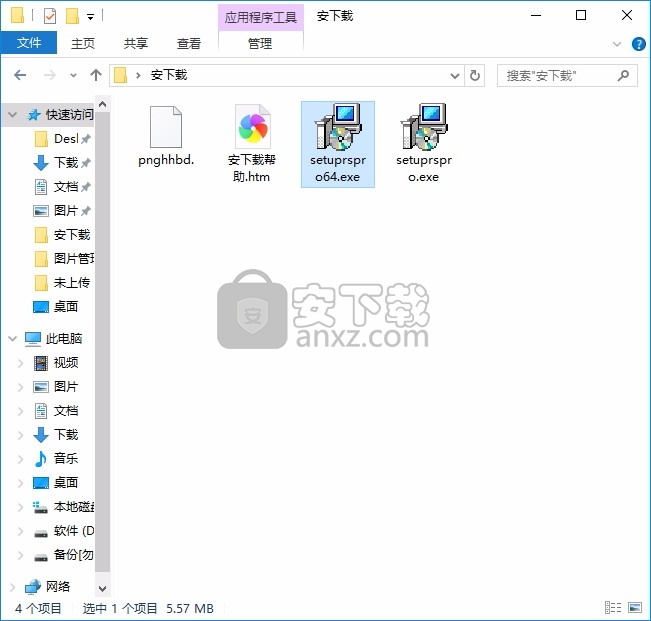Open 视频 under 此电脑
This screenshot has width=651, height=621.
pyautogui.click(x=66, y=363)
